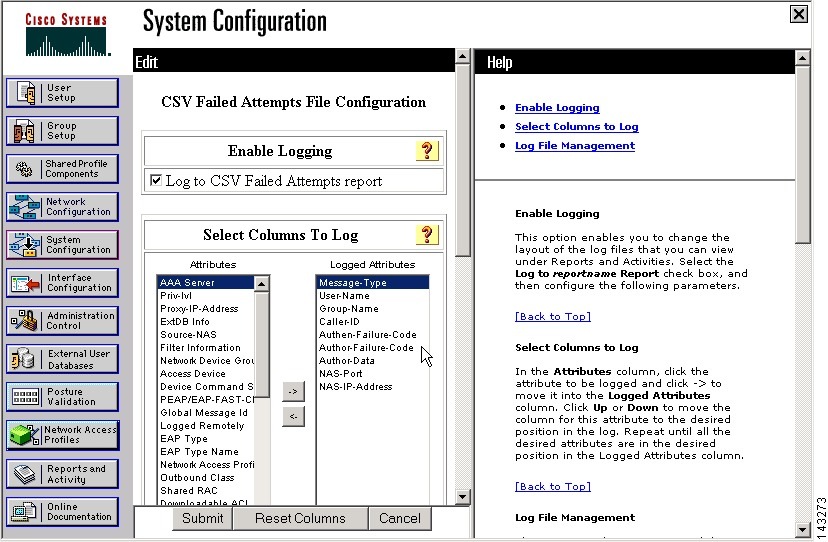Click the Help pane scrollbar thumb

tap(803, 154)
